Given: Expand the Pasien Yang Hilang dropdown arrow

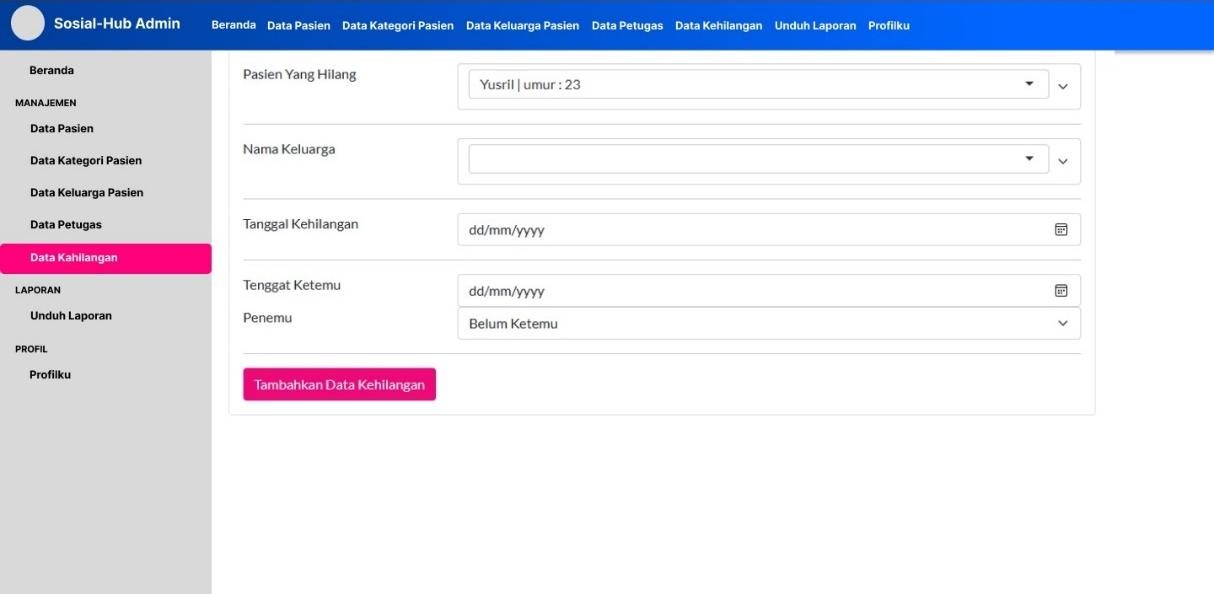Looking at the screenshot, I should (x=1029, y=84).
